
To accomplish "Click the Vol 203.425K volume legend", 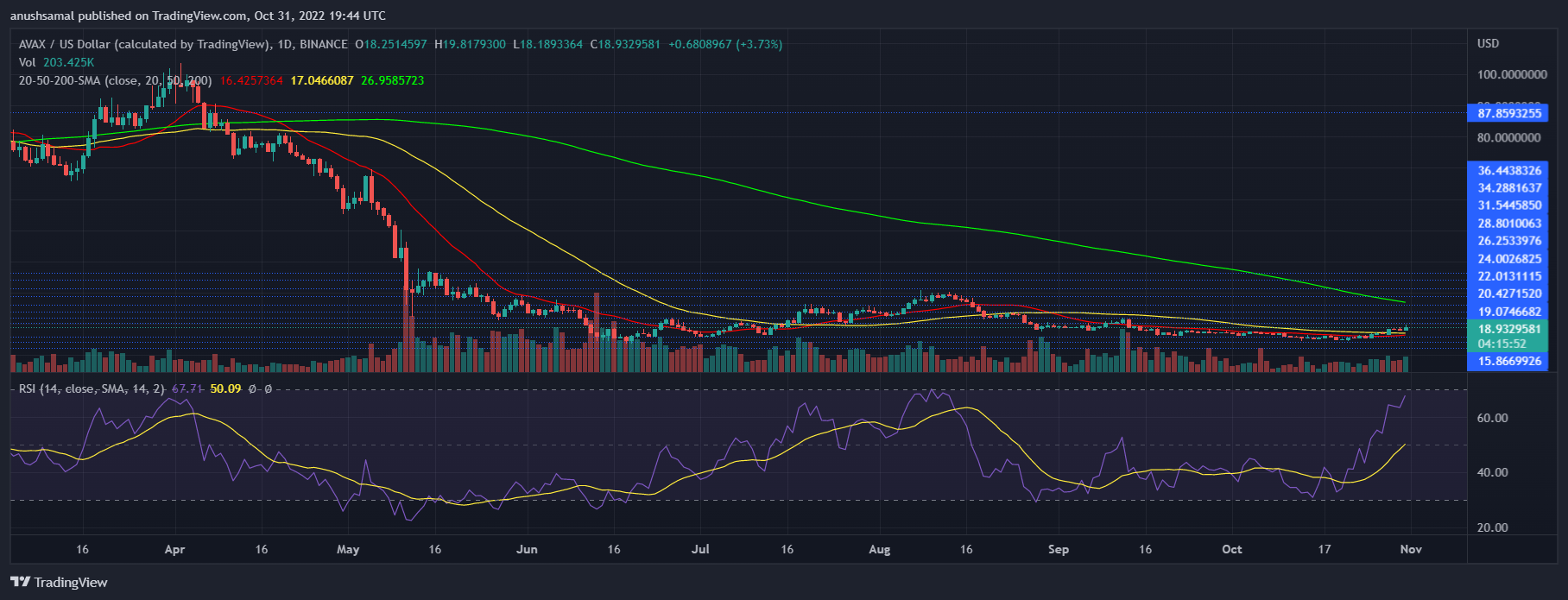I will [57, 62].
